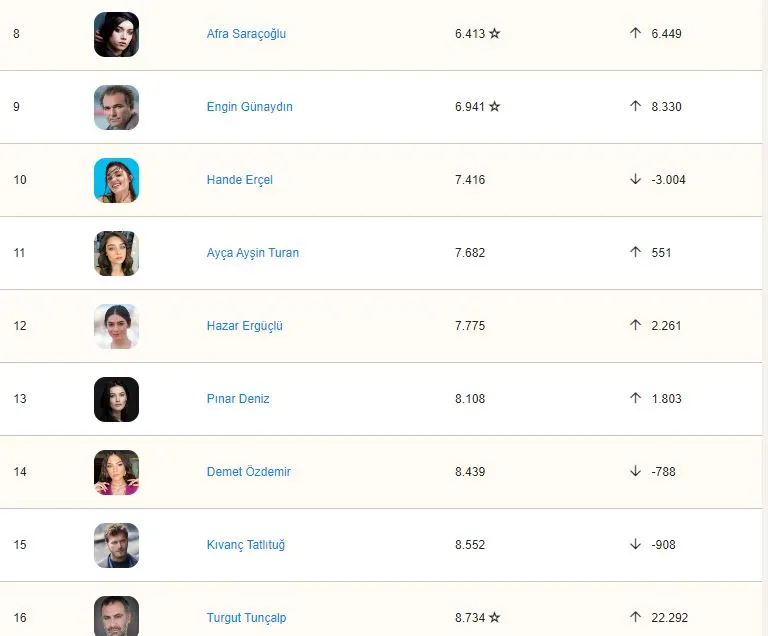Viewport: 768px width, 636px height.
Task: Click the up arrow next to 22.292
Action: coord(635,617)
